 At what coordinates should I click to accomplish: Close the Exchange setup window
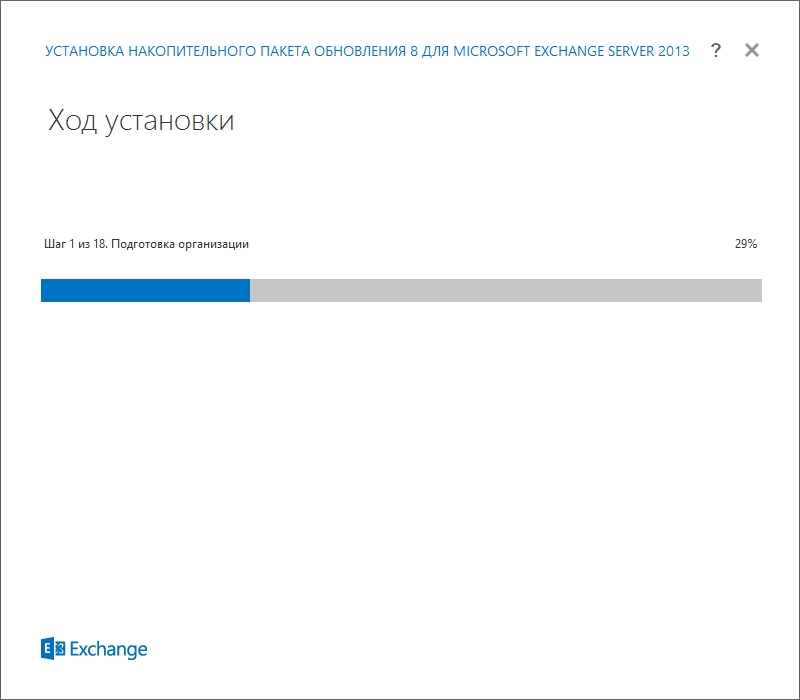pos(752,50)
